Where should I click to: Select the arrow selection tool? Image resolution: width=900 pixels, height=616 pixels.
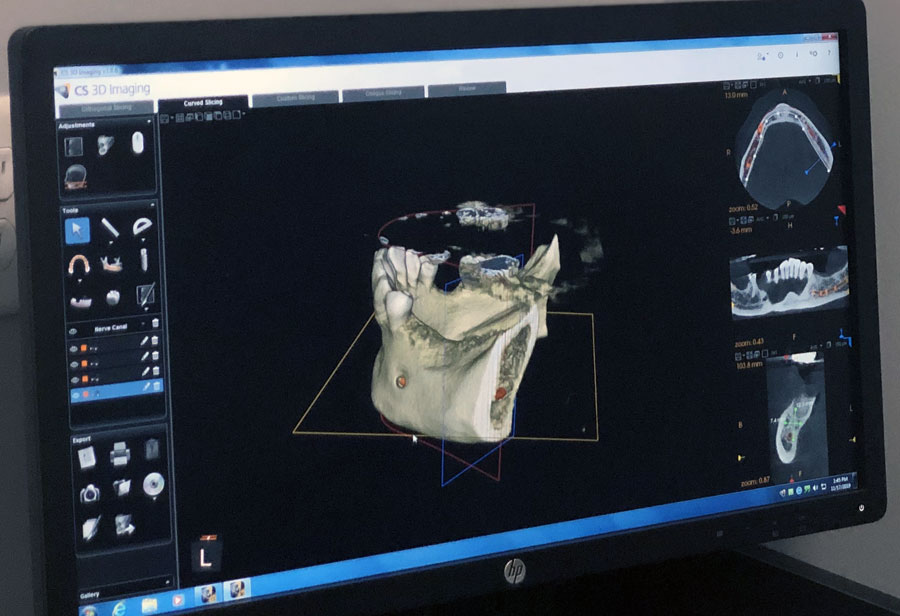click(76, 228)
